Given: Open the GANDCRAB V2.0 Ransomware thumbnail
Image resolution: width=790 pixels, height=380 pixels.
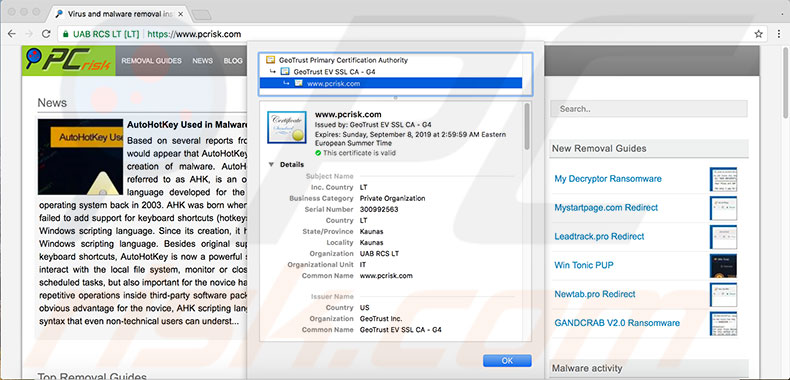Looking at the screenshot, I should pos(723,324).
